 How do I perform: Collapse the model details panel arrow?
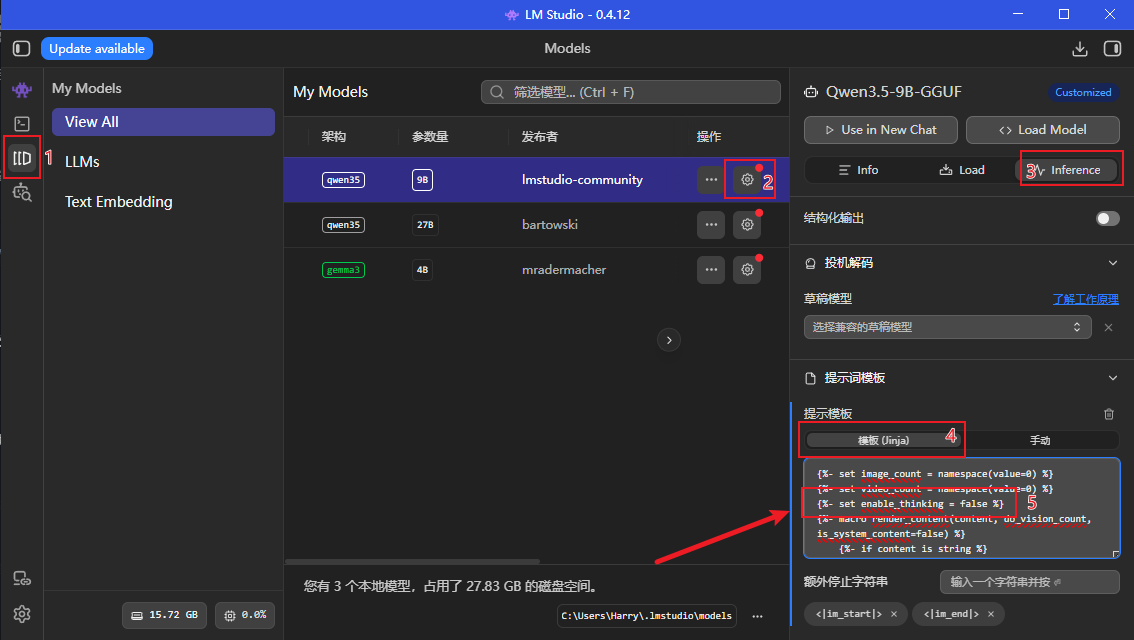[x=669, y=340]
